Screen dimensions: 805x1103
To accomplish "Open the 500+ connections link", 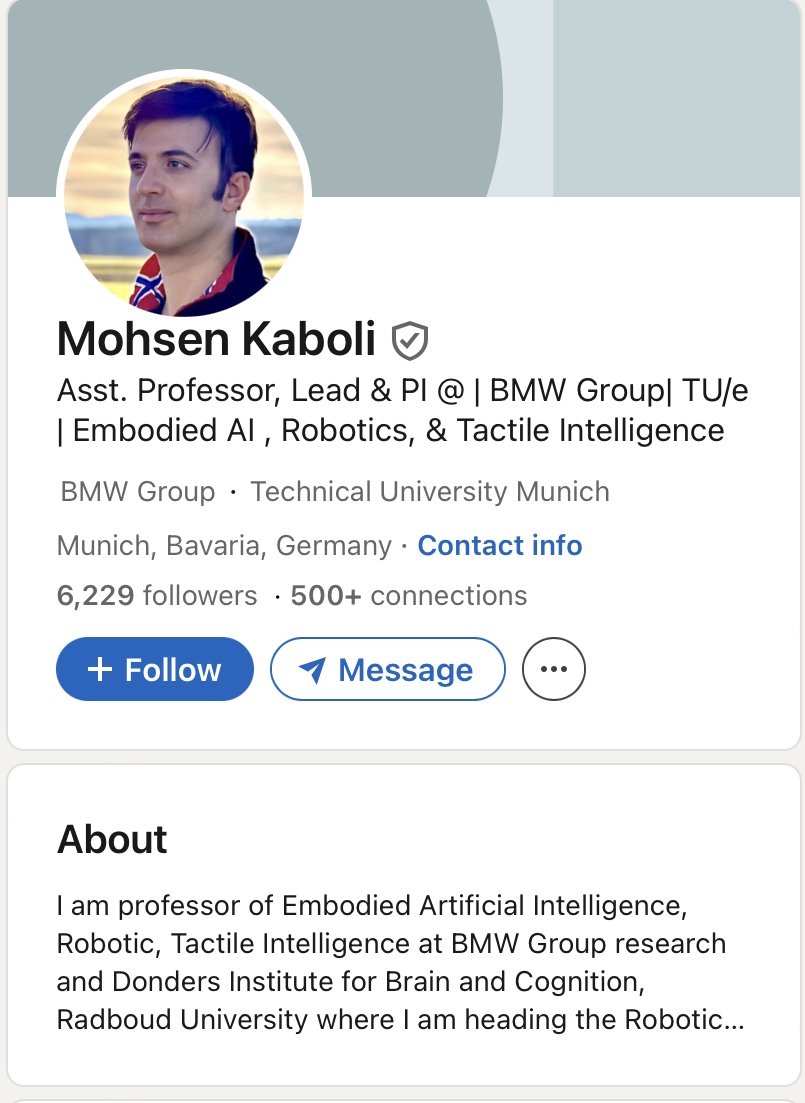I will (408, 596).
